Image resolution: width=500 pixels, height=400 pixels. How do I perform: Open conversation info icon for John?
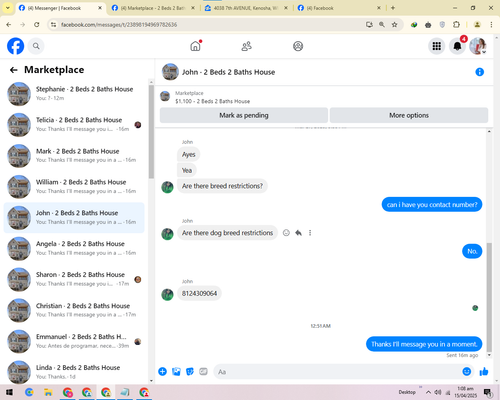tap(479, 72)
